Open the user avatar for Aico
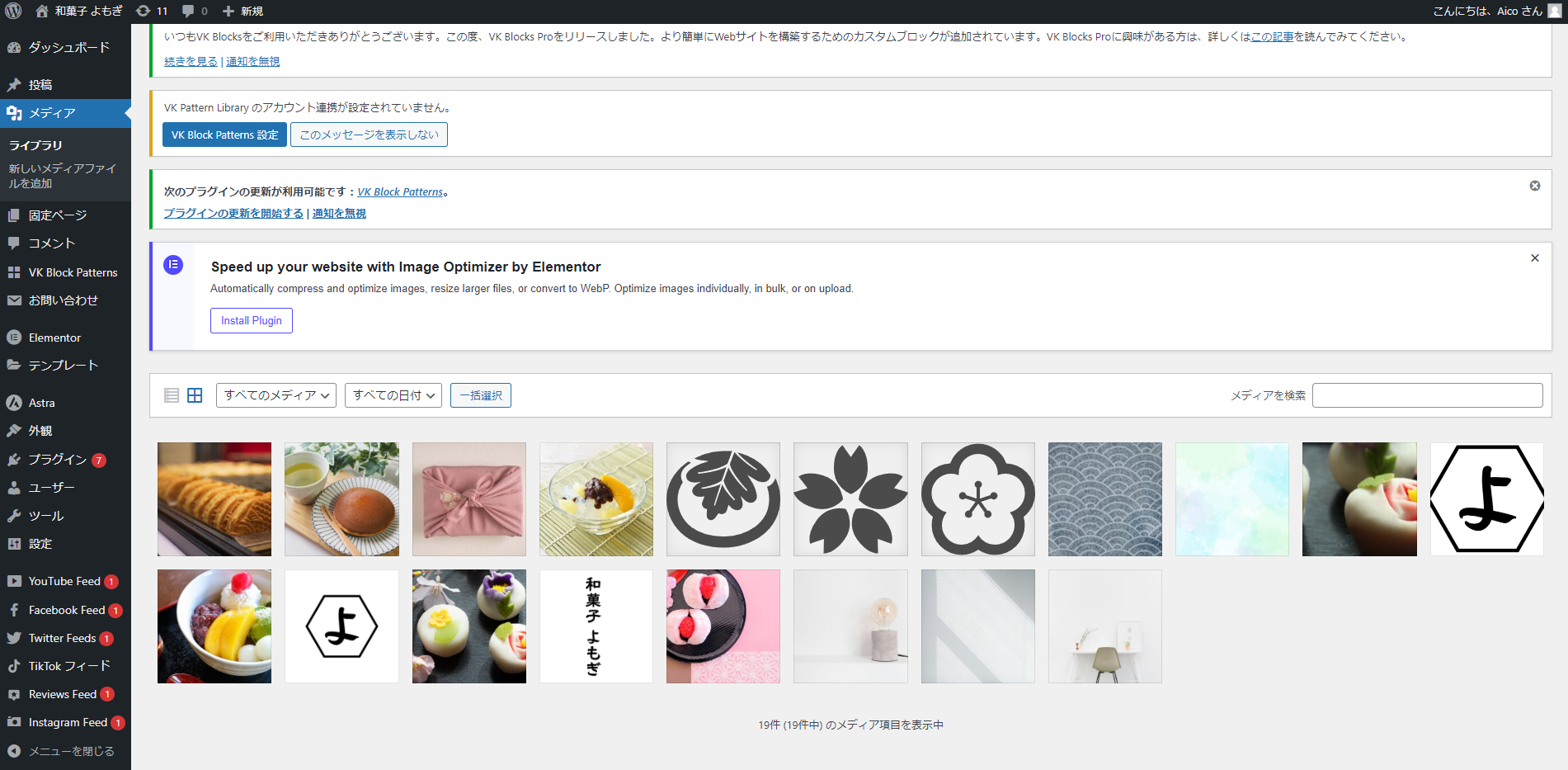 point(1555,11)
